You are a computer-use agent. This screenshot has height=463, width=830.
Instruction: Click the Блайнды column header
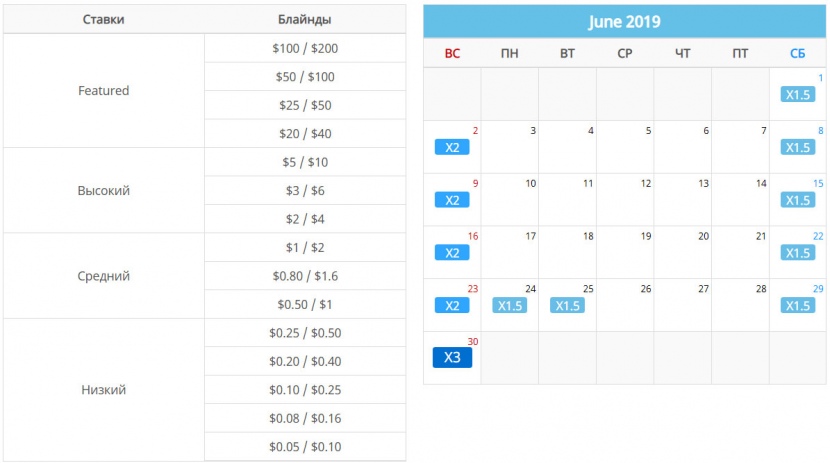coord(305,19)
